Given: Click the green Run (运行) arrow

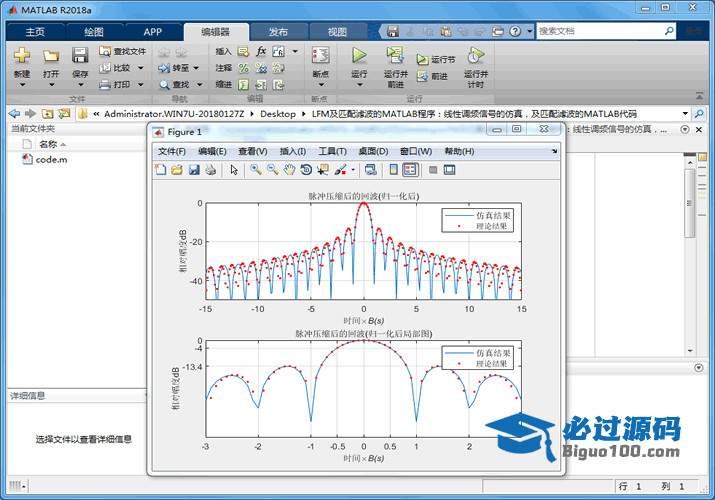Looking at the screenshot, I should 359,56.
